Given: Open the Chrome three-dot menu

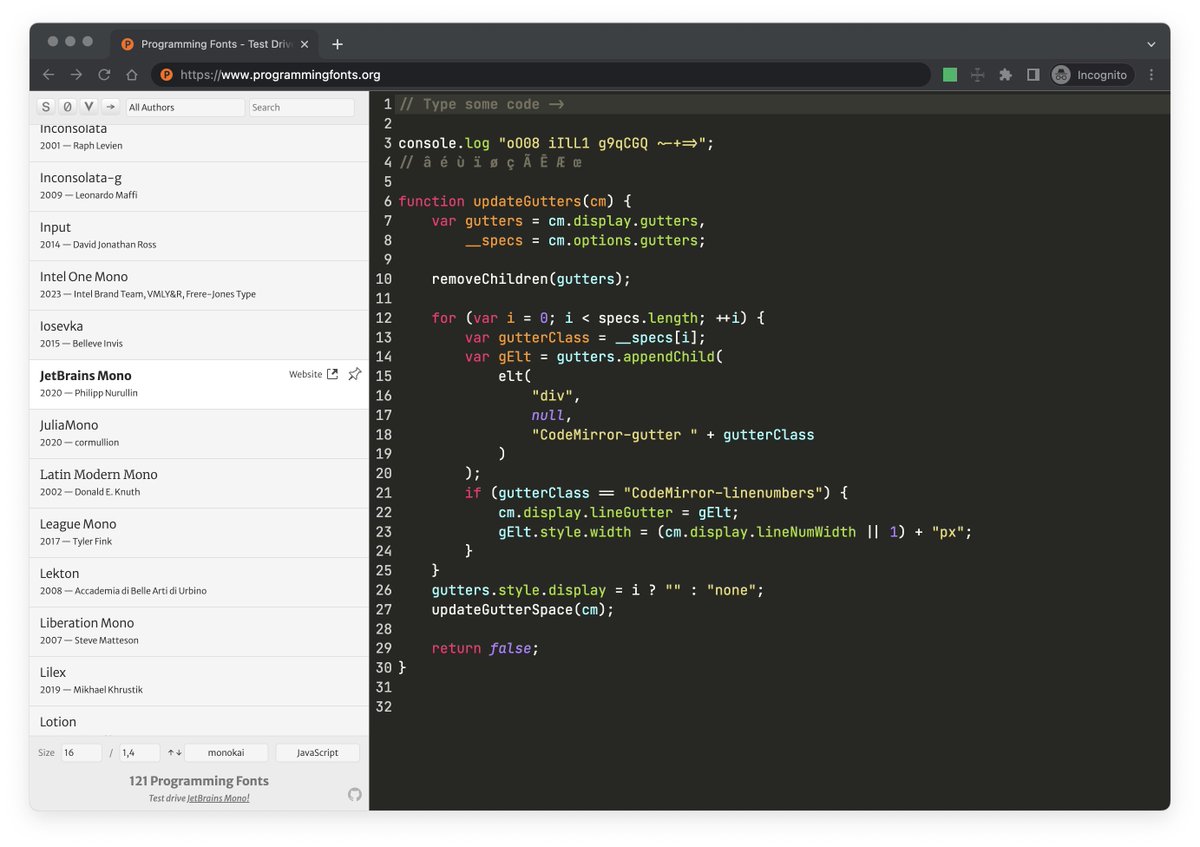Looking at the screenshot, I should point(1151,75).
